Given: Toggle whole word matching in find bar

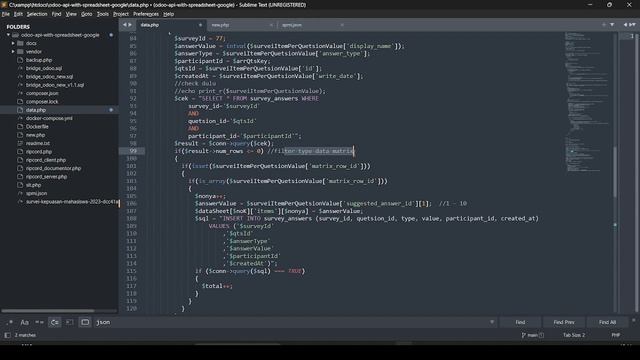Looking at the screenshot, I should (40, 322).
